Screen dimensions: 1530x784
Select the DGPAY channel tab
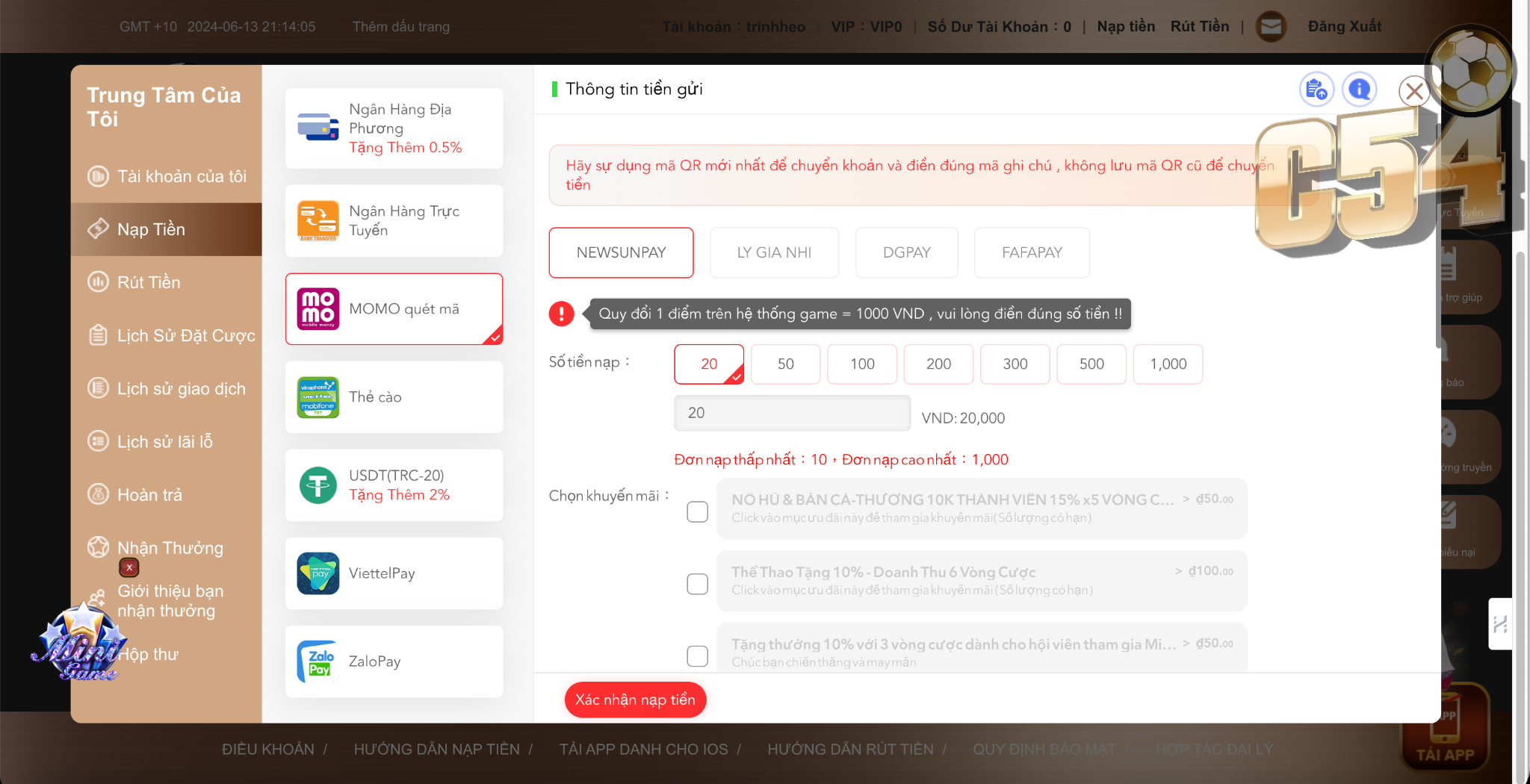pyautogui.click(x=906, y=252)
